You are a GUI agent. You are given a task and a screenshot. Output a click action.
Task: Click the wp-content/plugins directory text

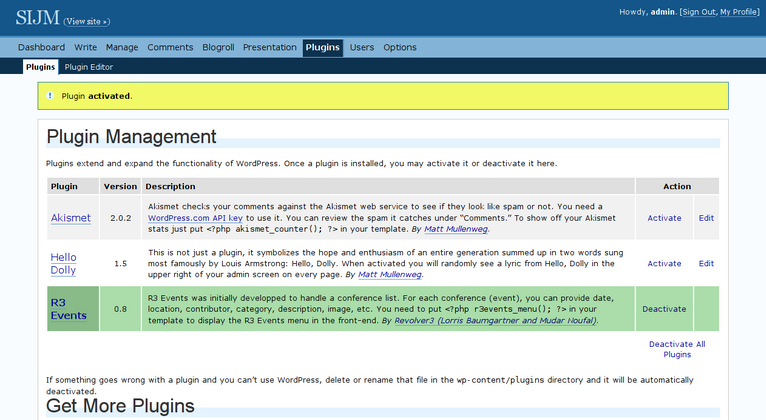[500, 380]
